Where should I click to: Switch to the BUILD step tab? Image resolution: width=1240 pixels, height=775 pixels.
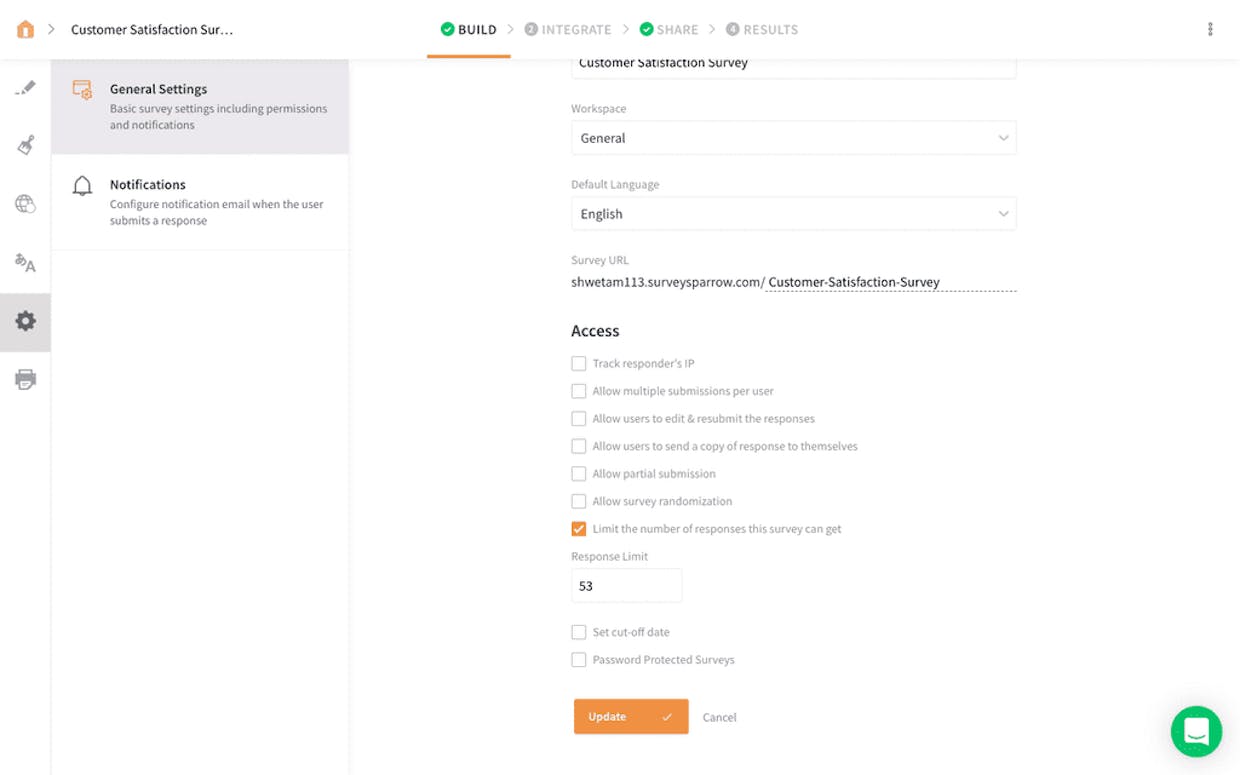pos(469,30)
